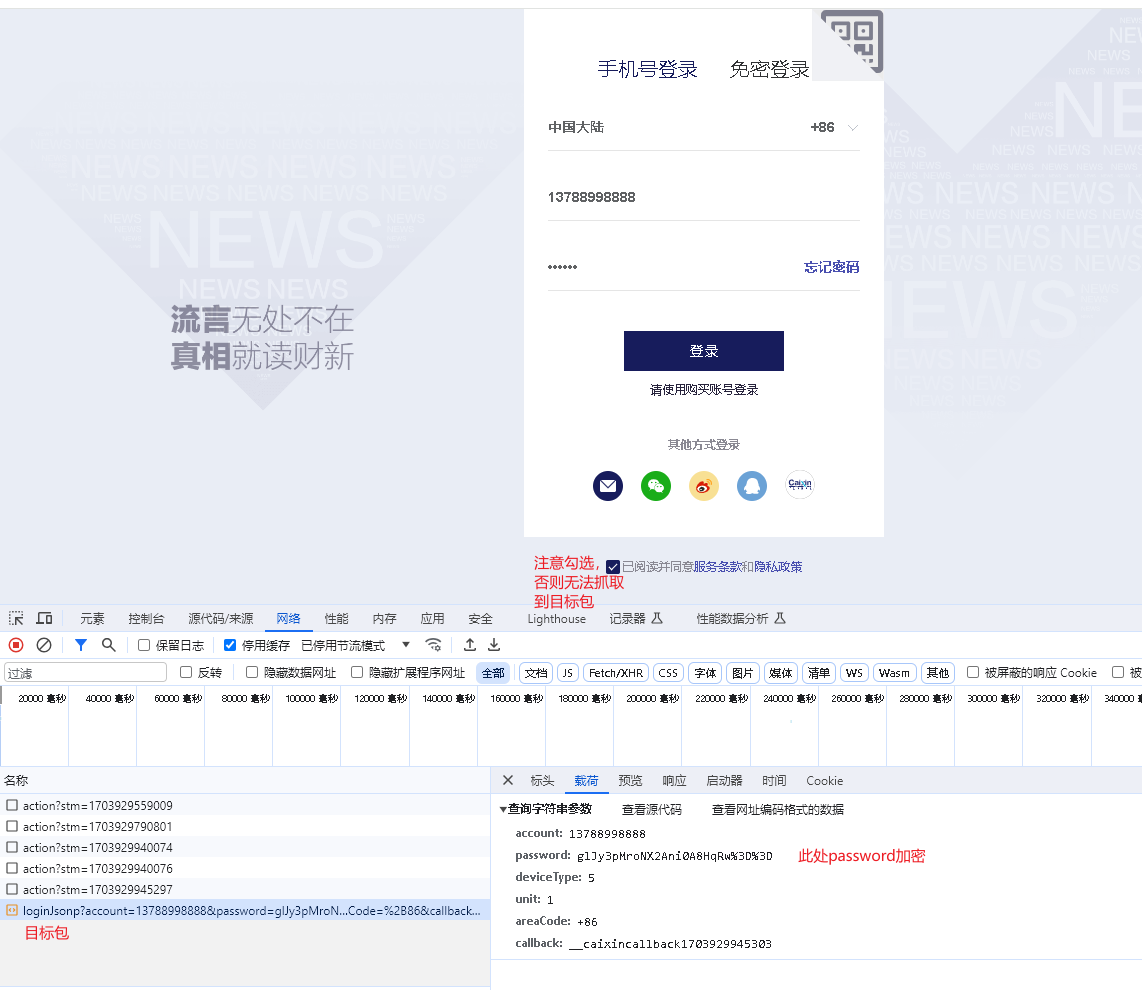
Task: Toggle device toolbar icon in DevTools
Action: (x=44, y=618)
